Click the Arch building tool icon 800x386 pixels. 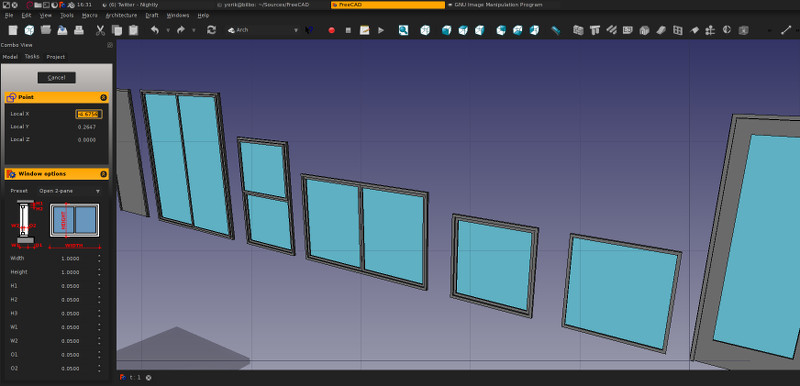point(644,31)
